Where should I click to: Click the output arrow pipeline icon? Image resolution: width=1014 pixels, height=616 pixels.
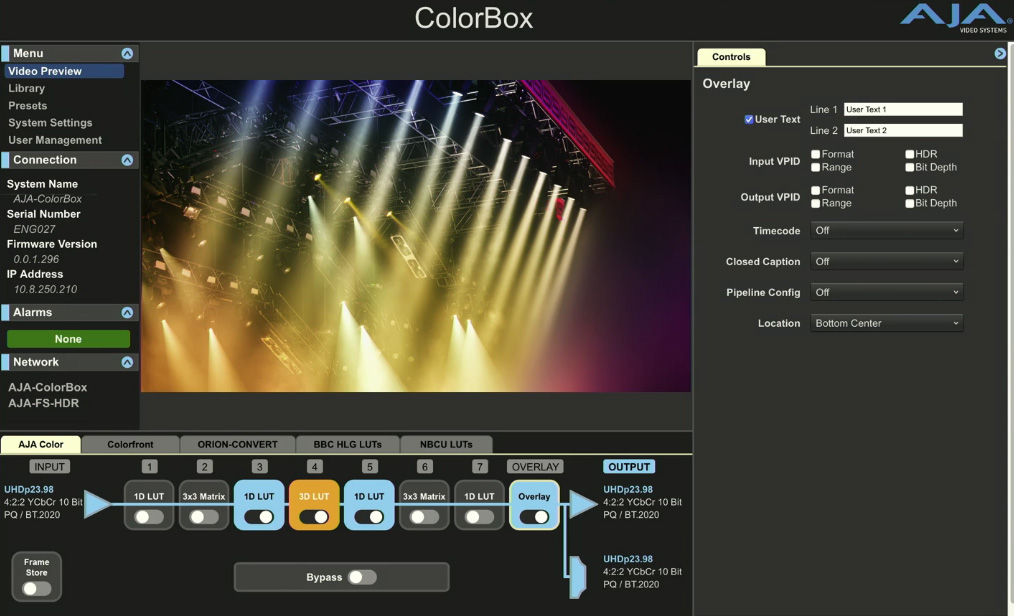tap(583, 504)
